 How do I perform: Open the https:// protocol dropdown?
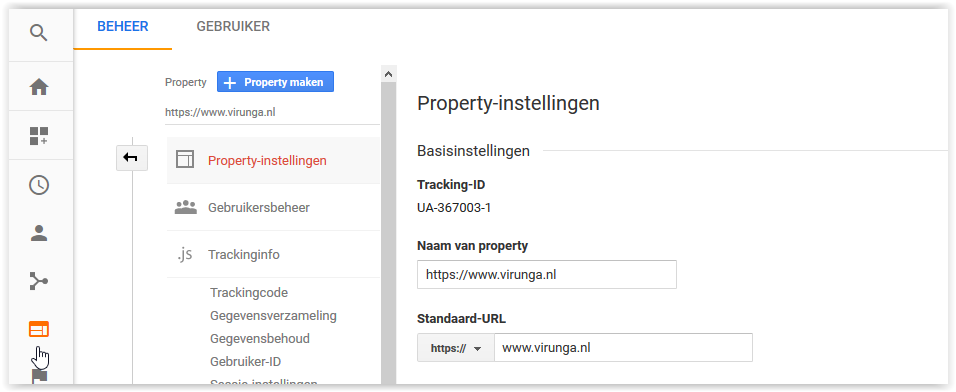click(x=455, y=349)
